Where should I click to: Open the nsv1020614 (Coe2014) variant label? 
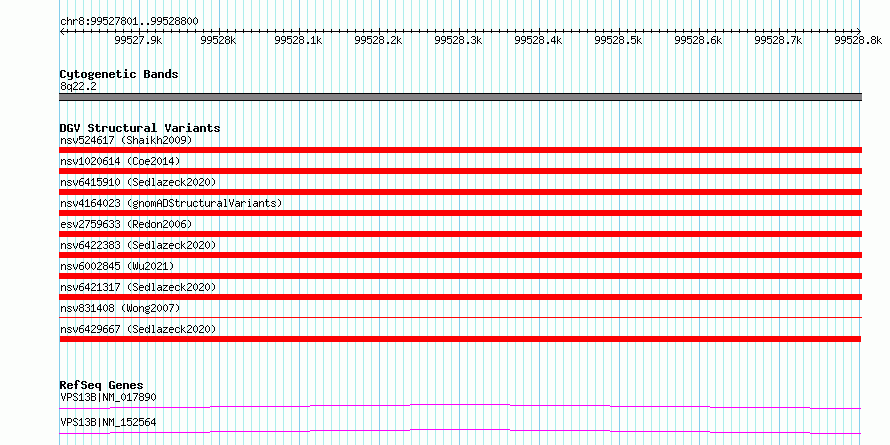pyautogui.click(x=120, y=161)
